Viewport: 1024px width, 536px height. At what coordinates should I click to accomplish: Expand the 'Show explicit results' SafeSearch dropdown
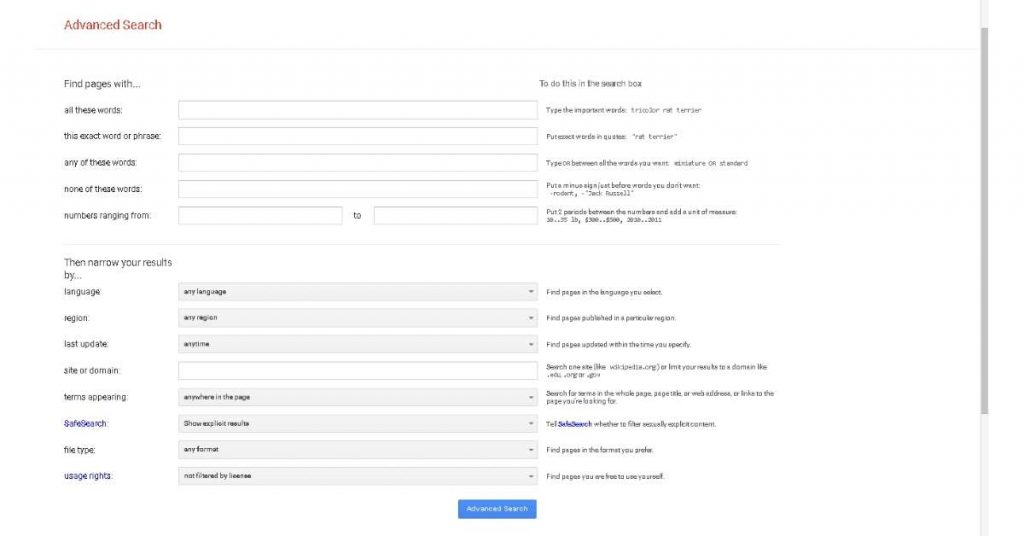coord(357,423)
